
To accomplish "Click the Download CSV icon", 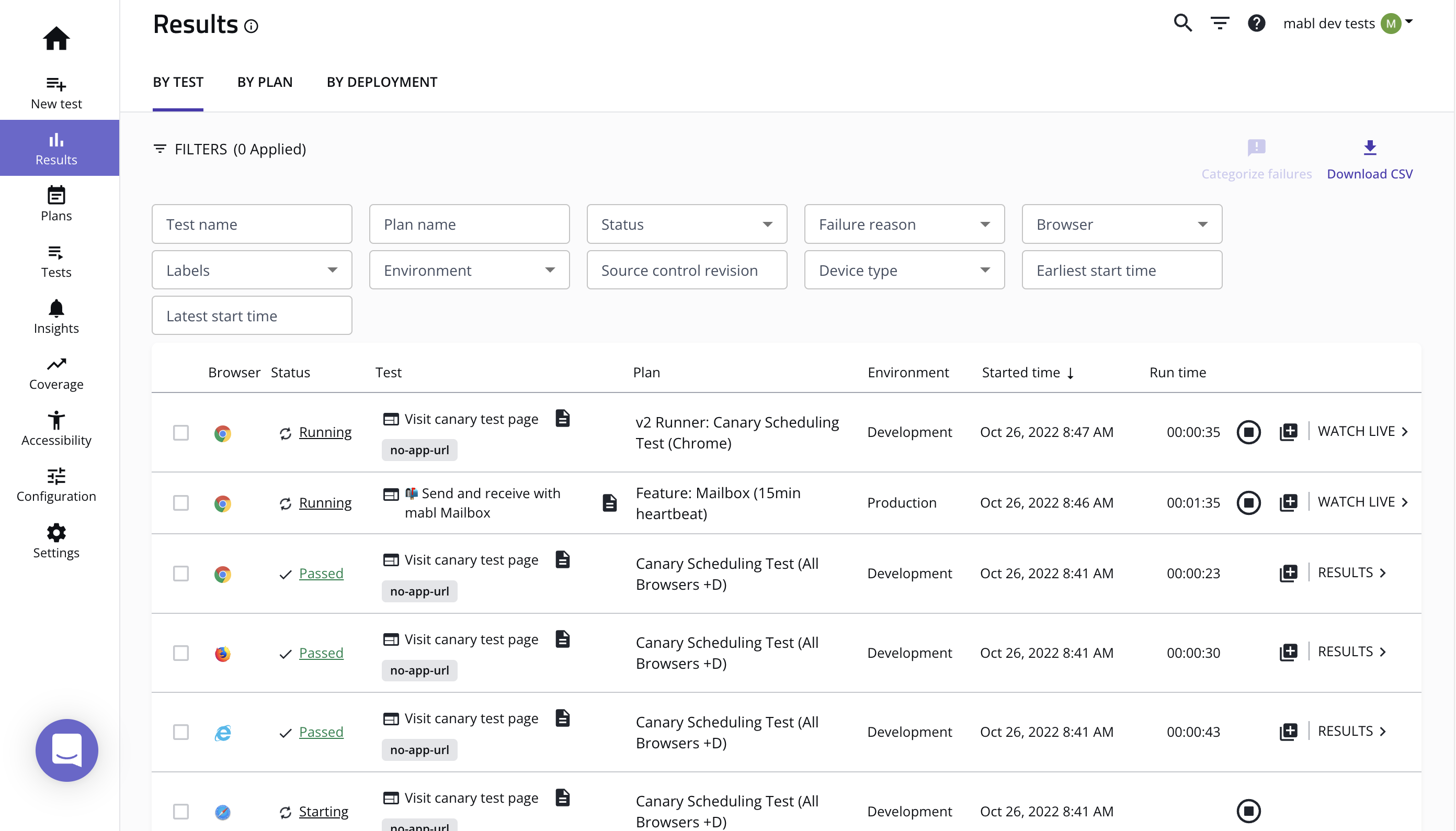I will pos(1369,148).
